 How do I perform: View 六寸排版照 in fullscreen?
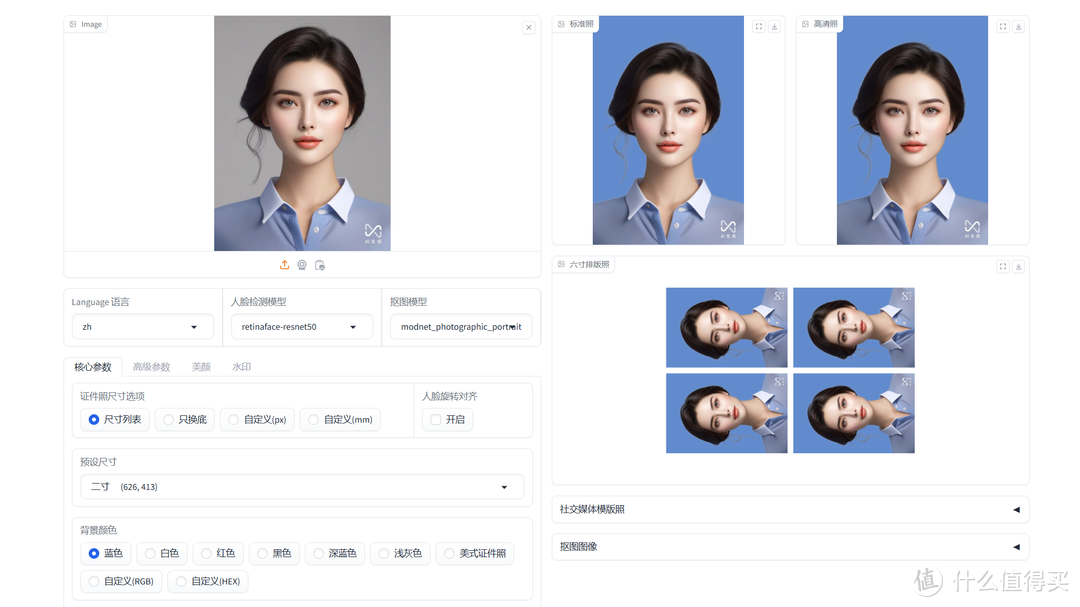coord(1003,267)
